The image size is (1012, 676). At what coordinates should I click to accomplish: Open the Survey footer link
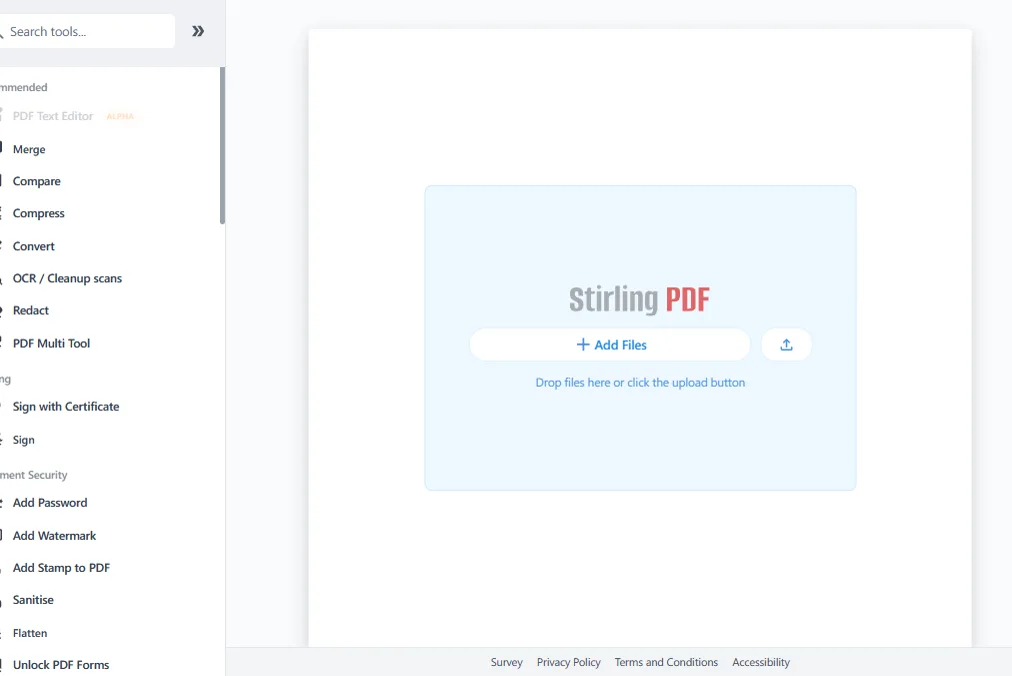(507, 662)
